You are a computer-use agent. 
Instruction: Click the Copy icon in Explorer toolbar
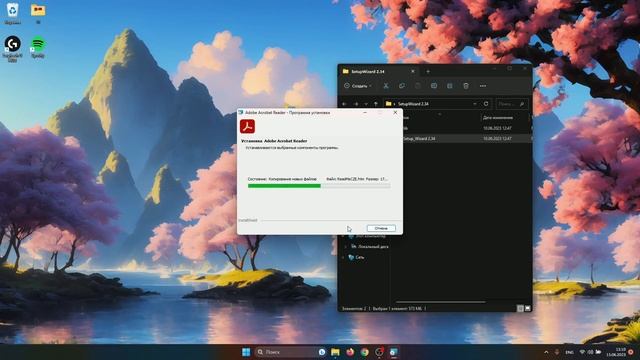click(x=402, y=86)
